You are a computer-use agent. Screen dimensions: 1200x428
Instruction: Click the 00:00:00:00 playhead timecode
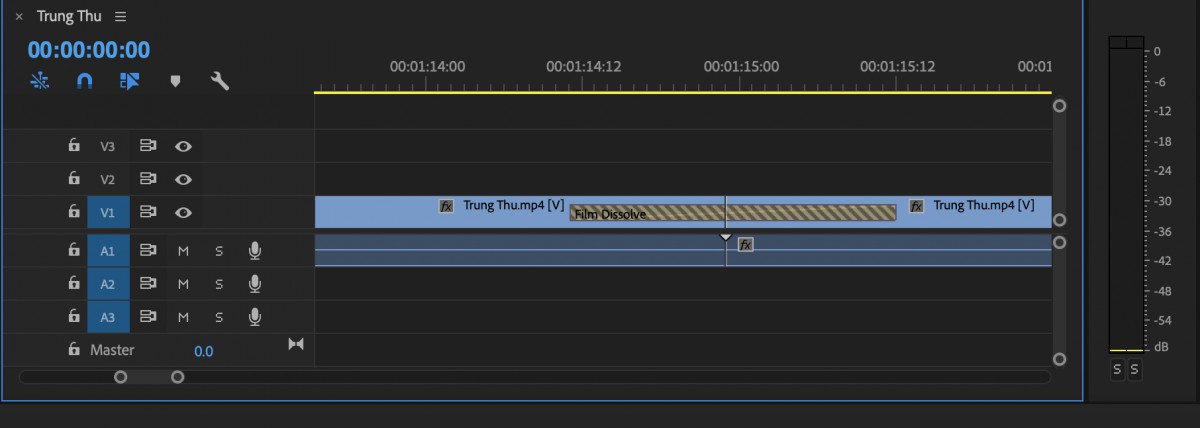pyautogui.click(x=89, y=50)
